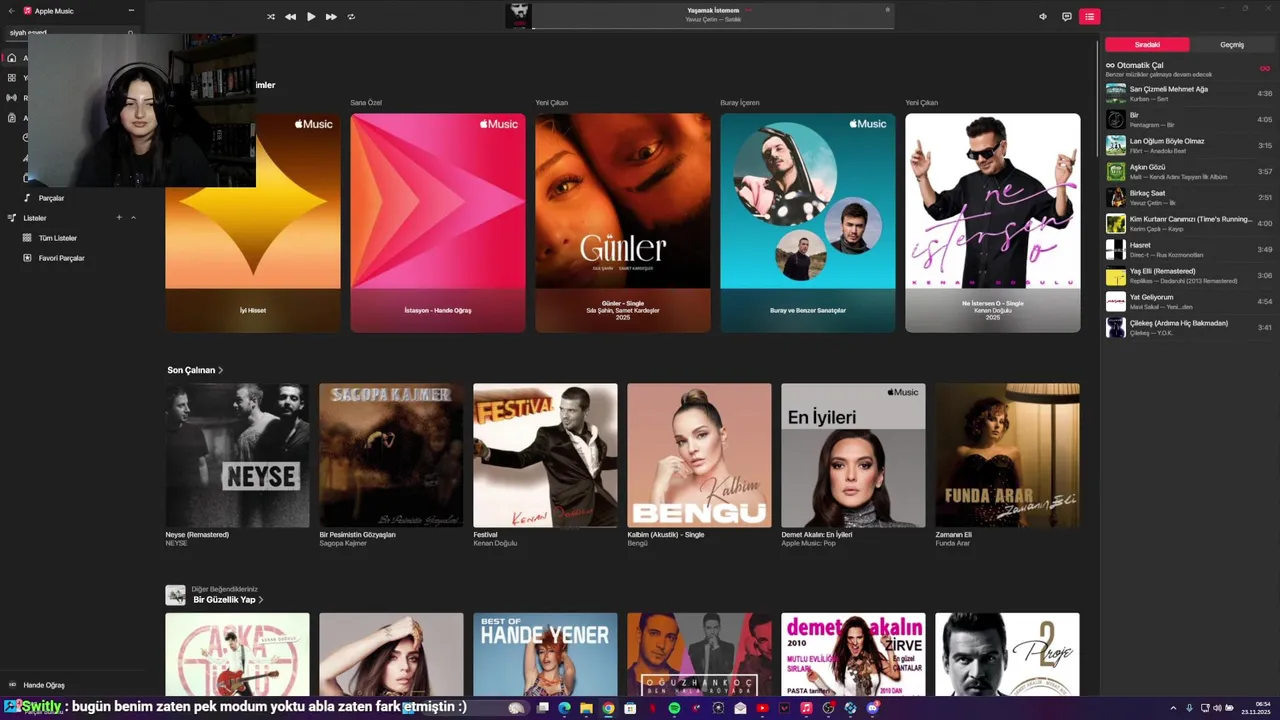The height and width of the screenshot is (720, 1280).
Task: Open Discord from the taskbar
Action: pos(872,708)
